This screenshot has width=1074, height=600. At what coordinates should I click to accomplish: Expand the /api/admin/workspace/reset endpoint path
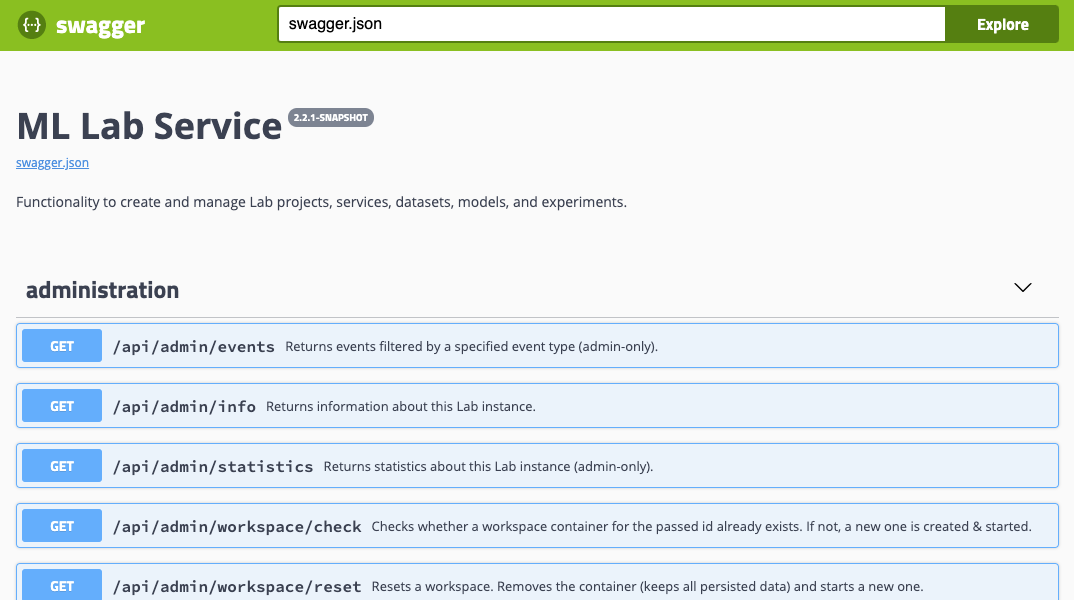(236, 587)
